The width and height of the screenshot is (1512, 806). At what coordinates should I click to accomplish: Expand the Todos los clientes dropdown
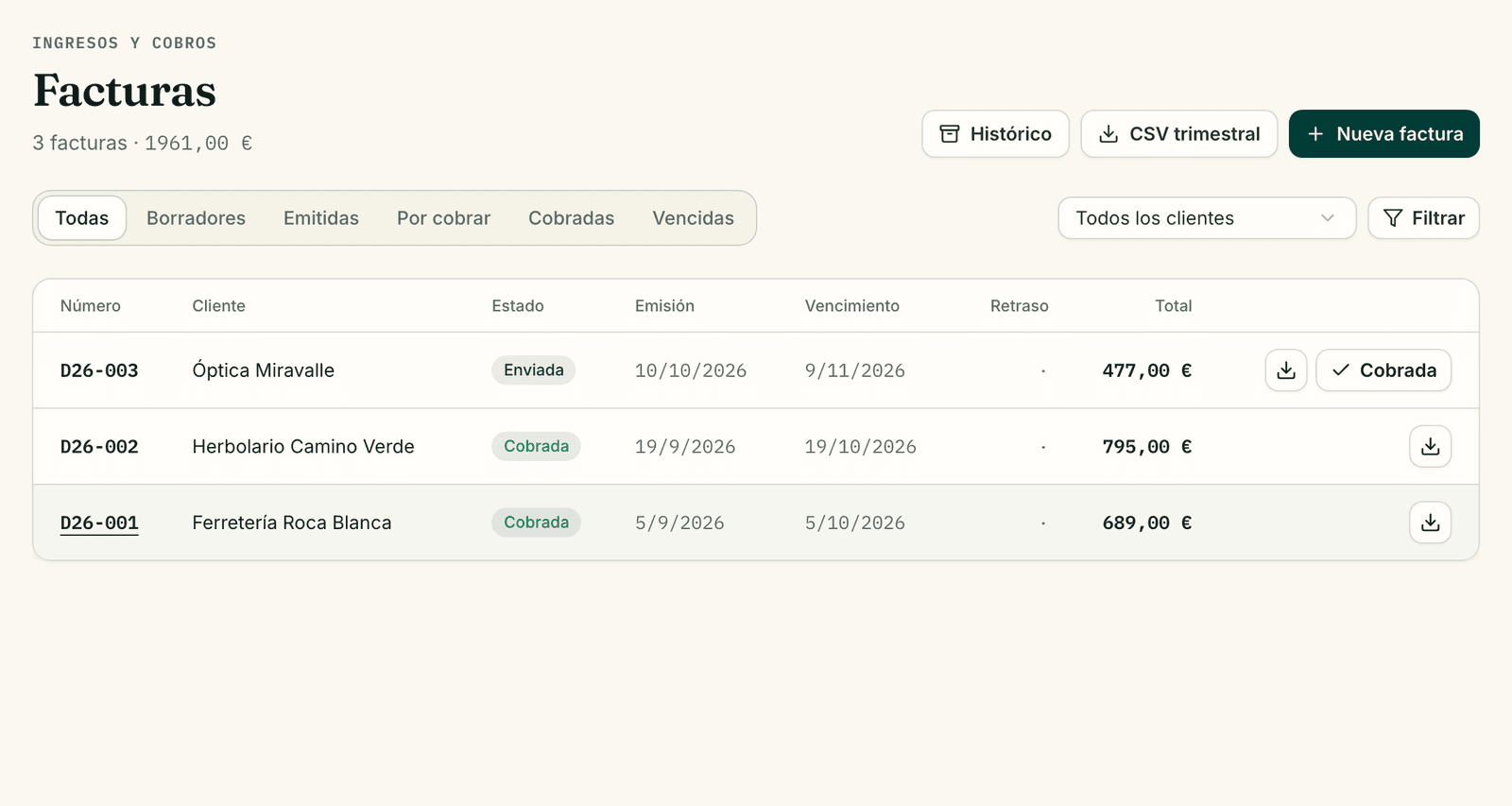[1207, 218]
